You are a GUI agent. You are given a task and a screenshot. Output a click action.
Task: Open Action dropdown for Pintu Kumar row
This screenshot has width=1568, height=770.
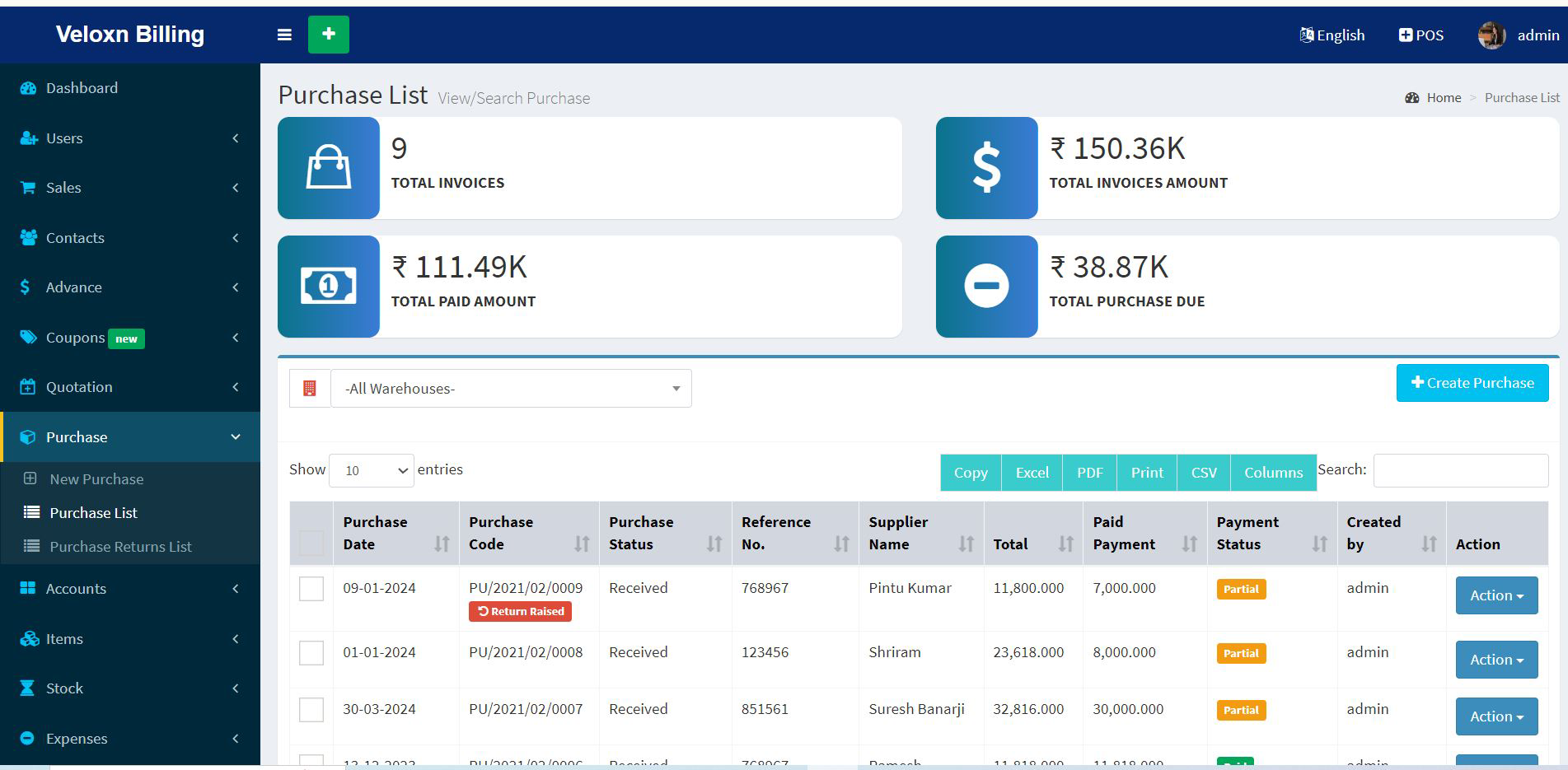click(x=1496, y=595)
